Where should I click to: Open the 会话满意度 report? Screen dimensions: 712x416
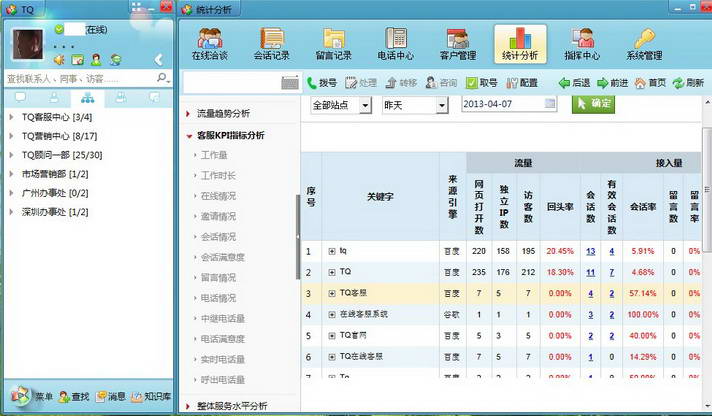[x=222, y=257]
